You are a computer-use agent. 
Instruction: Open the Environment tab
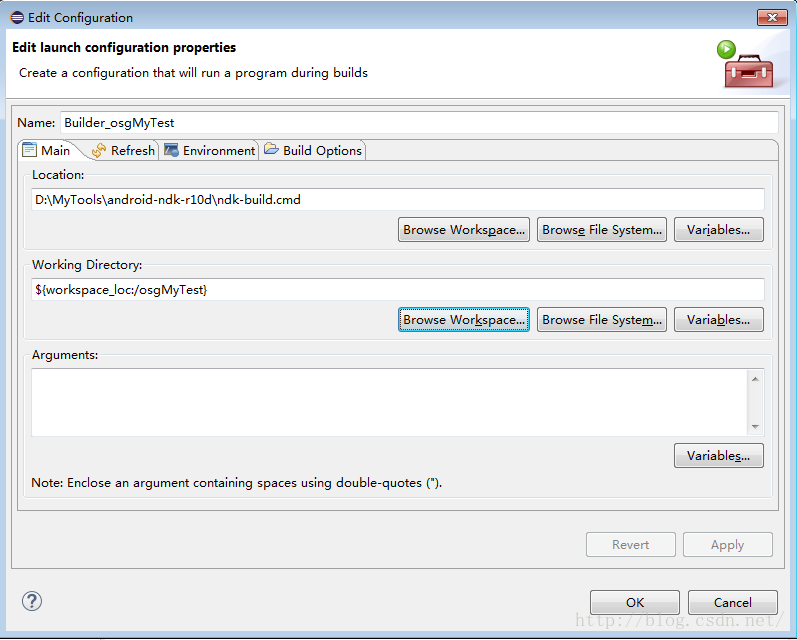[210, 150]
